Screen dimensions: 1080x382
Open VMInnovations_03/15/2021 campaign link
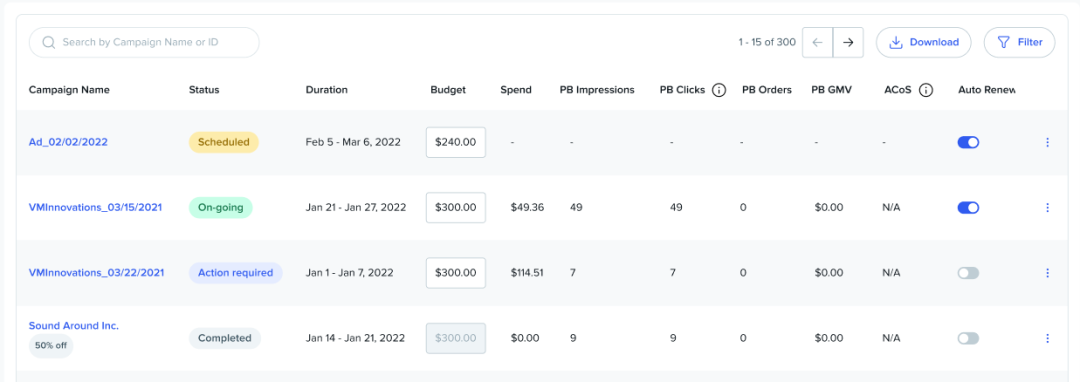tap(95, 208)
